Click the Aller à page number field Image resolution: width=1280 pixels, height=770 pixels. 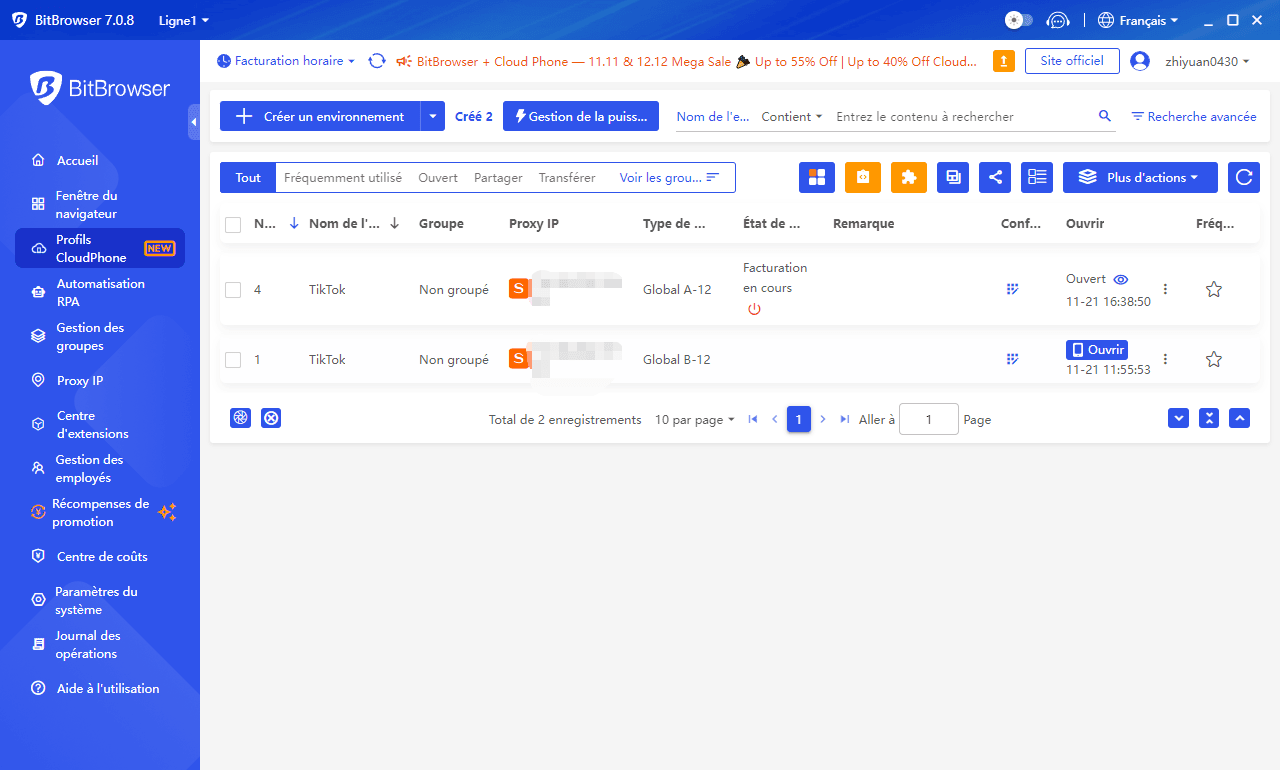pyautogui.click(x=928, y=420)
